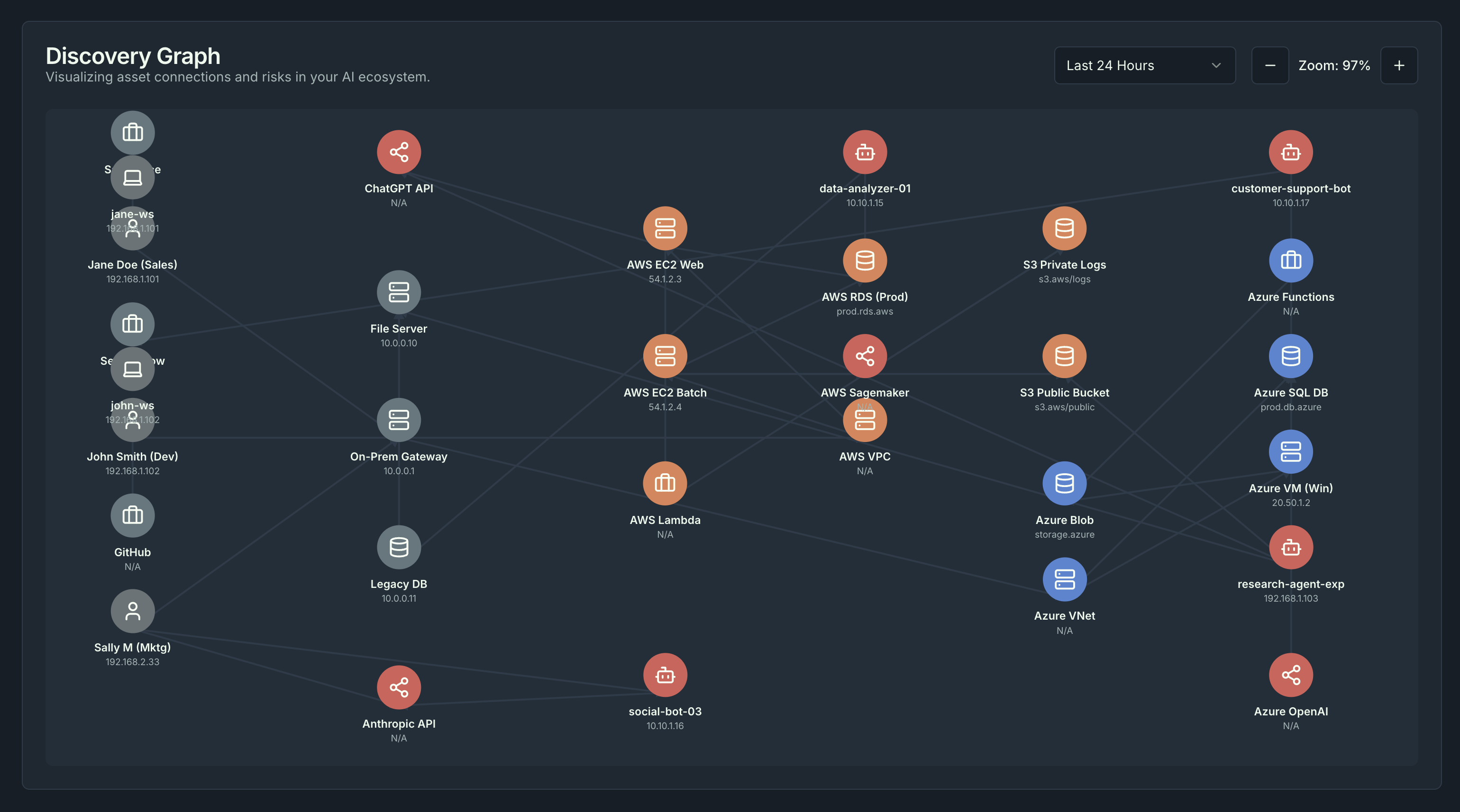Click the S3 Private Logs node icon
This screenshot has width=1460, height=812.
pos(1064,228)
